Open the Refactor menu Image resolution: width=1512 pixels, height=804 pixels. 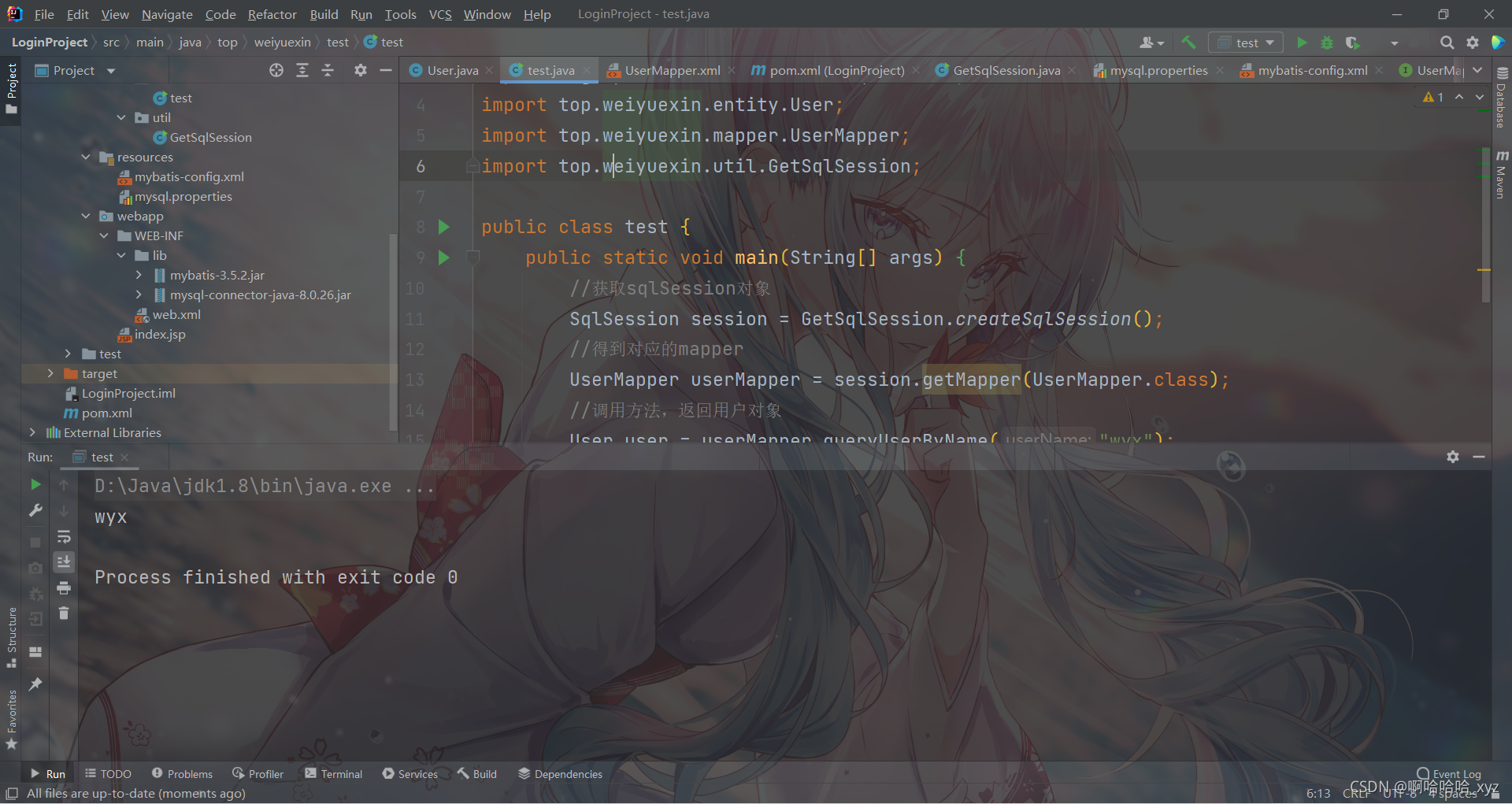tap(272, 14)
